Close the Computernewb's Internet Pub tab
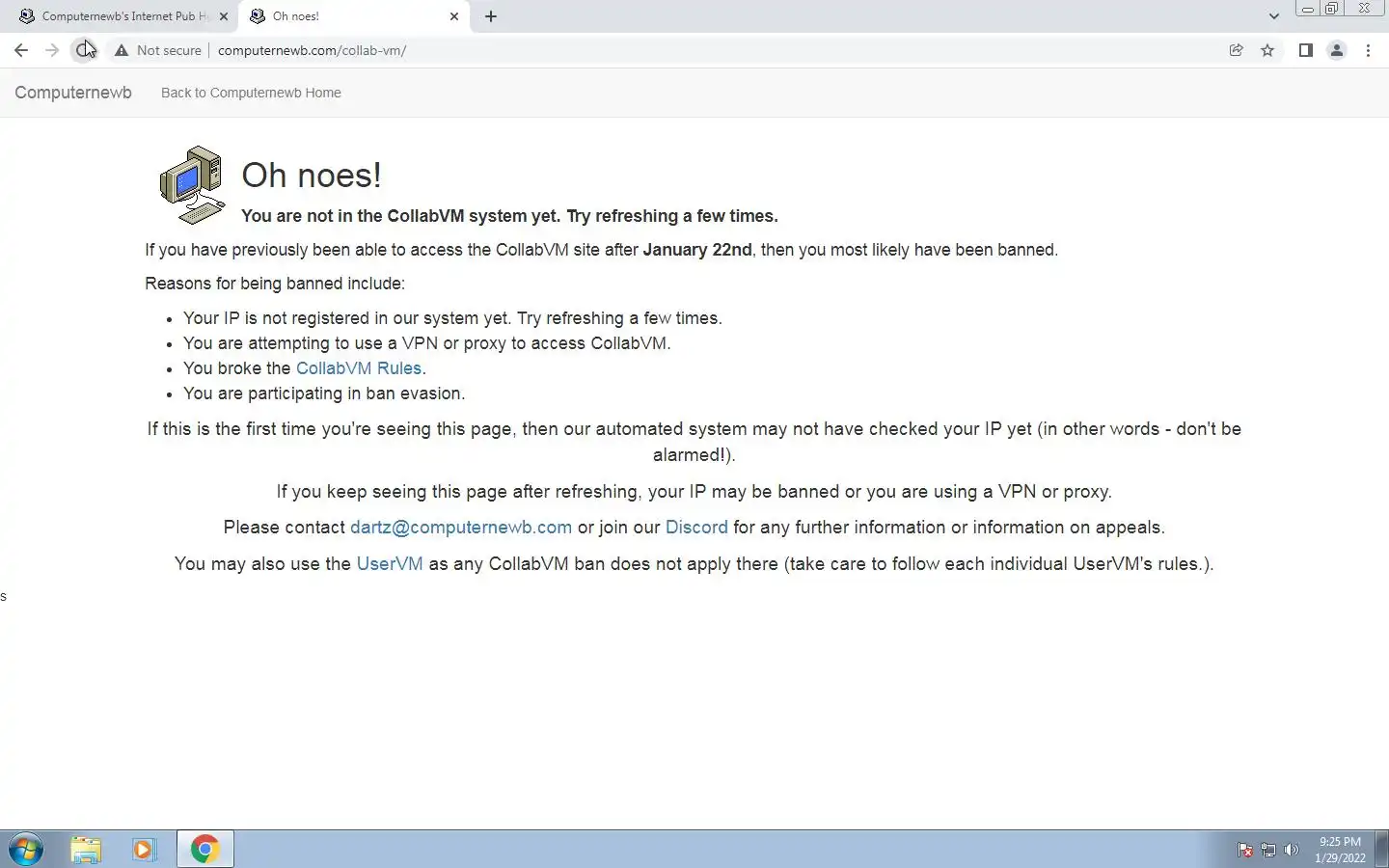Screen dimensions: 1389x868 click(224, 16)
